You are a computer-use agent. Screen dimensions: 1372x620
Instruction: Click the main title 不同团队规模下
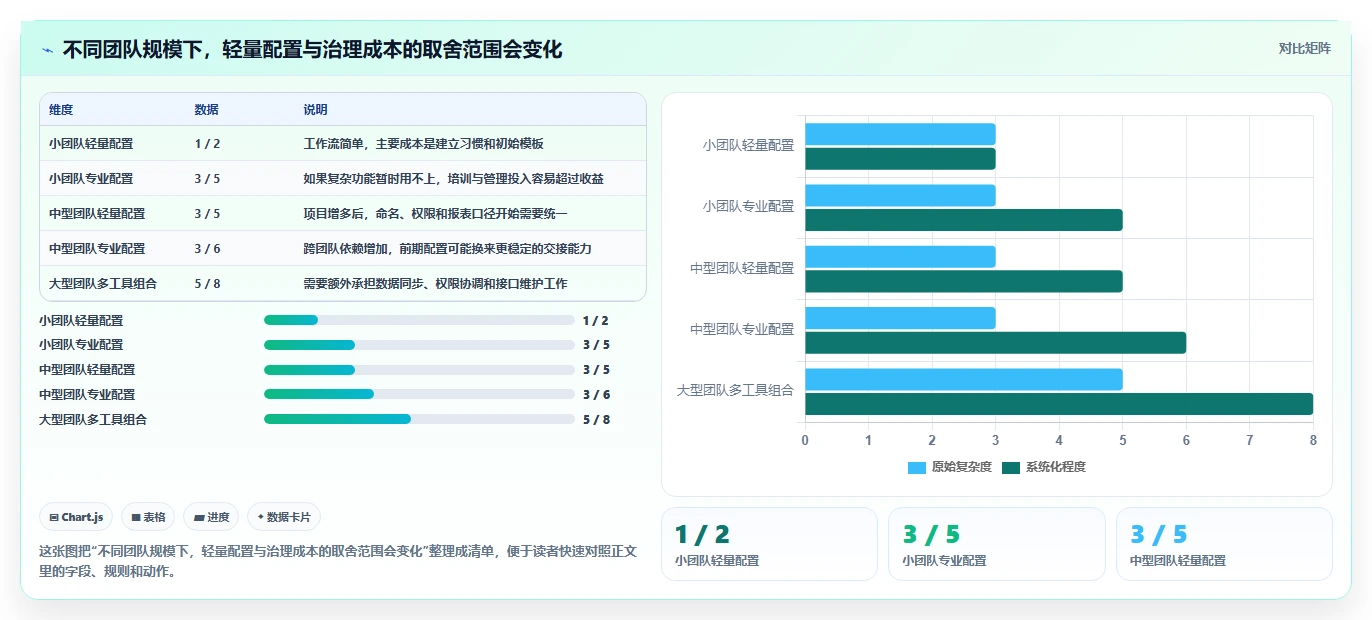coord(312,49)
